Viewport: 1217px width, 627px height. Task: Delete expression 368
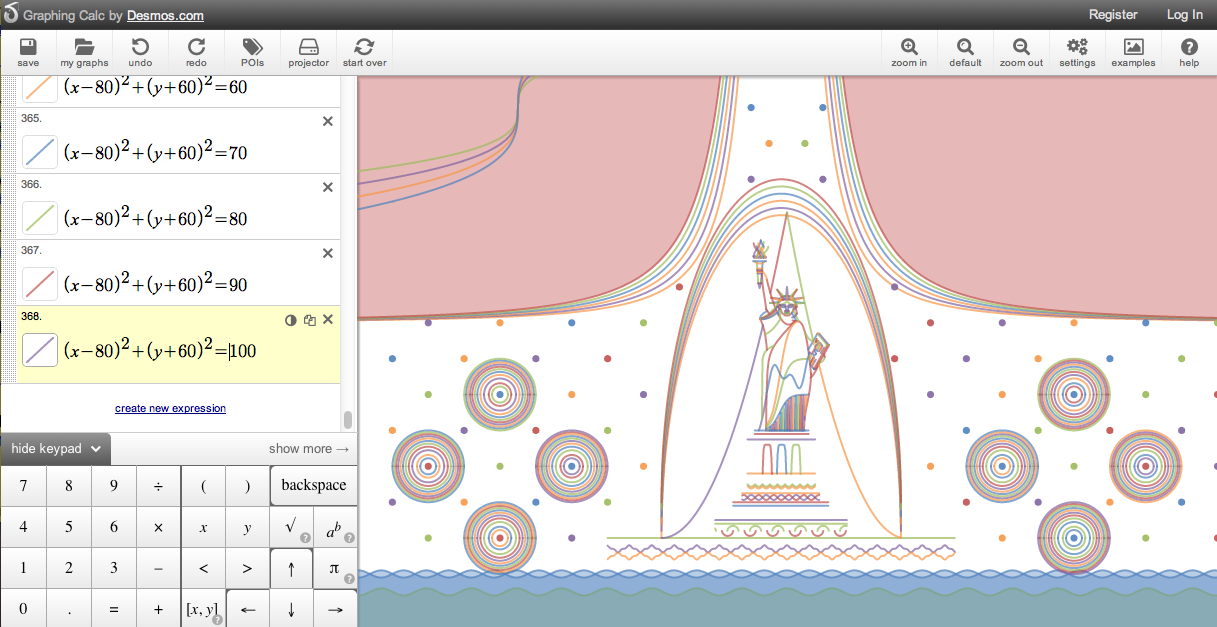click(328, 319)
